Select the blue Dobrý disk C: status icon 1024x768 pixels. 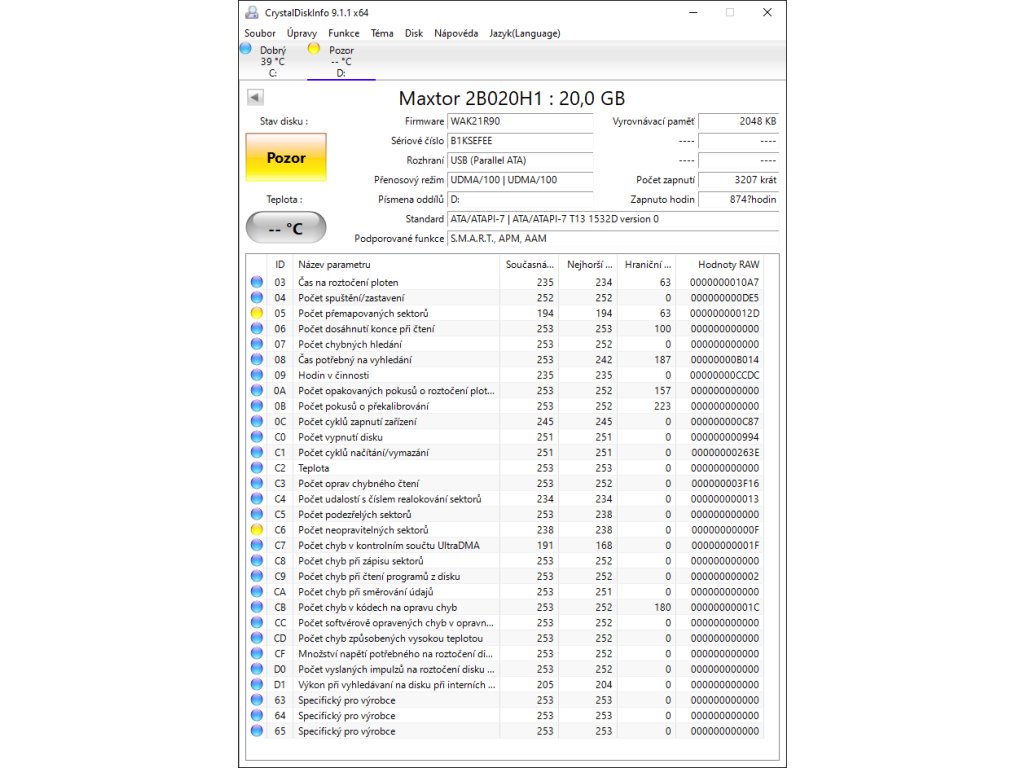coord(246,48)
